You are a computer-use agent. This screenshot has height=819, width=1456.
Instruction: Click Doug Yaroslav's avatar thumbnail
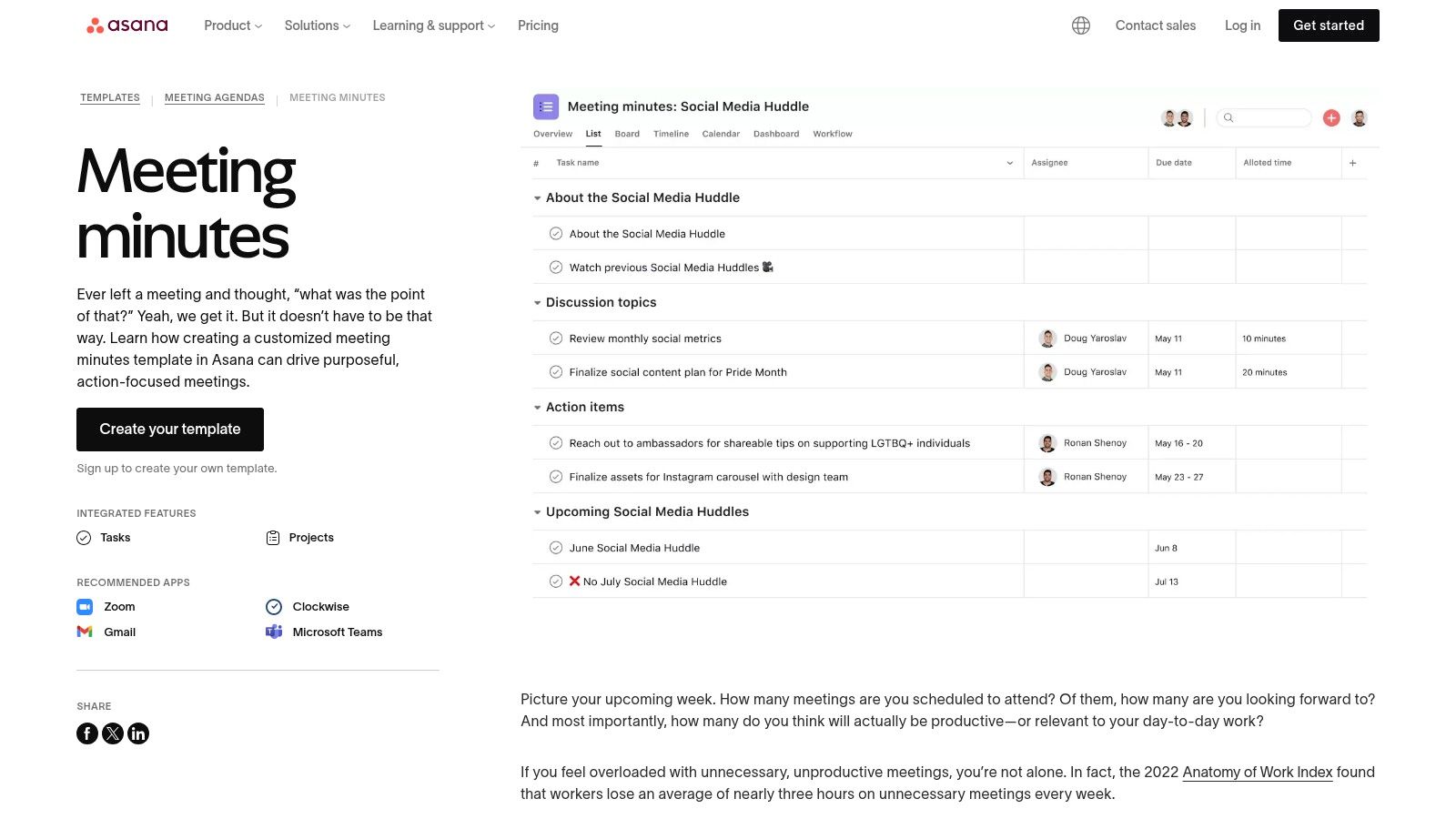pos(1048,338)
